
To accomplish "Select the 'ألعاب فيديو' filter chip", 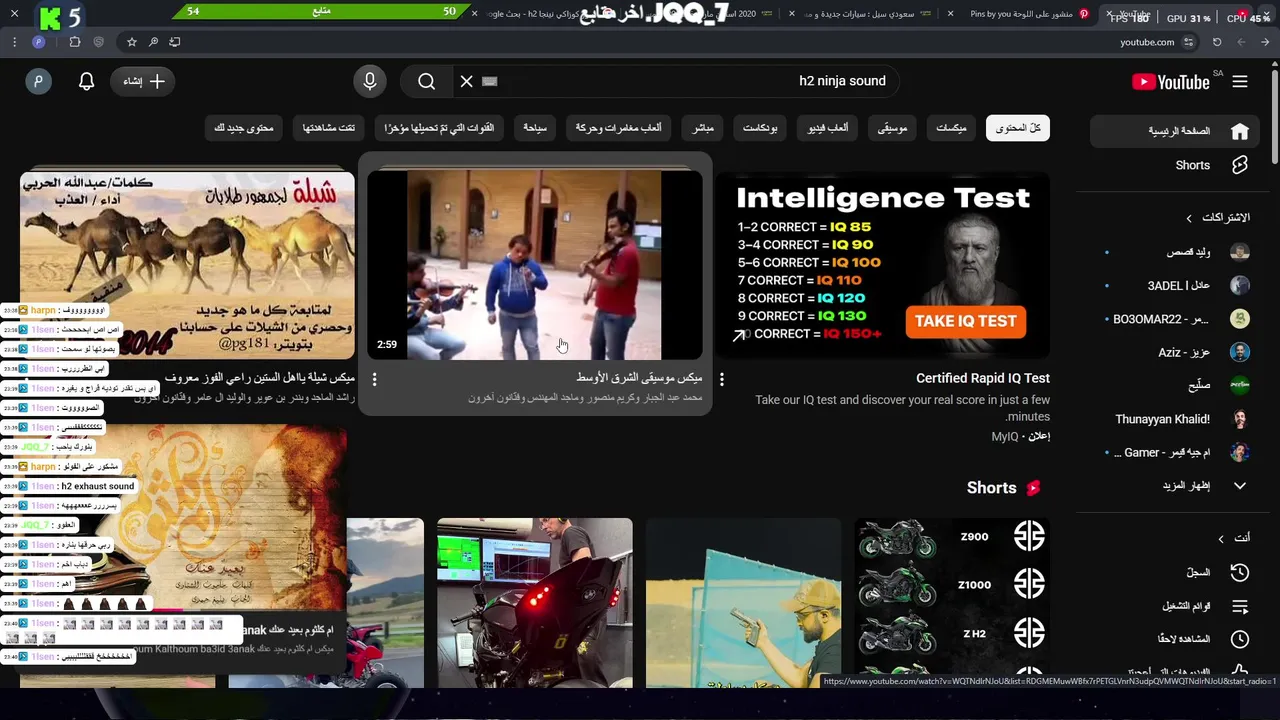I will pos(828,128).
